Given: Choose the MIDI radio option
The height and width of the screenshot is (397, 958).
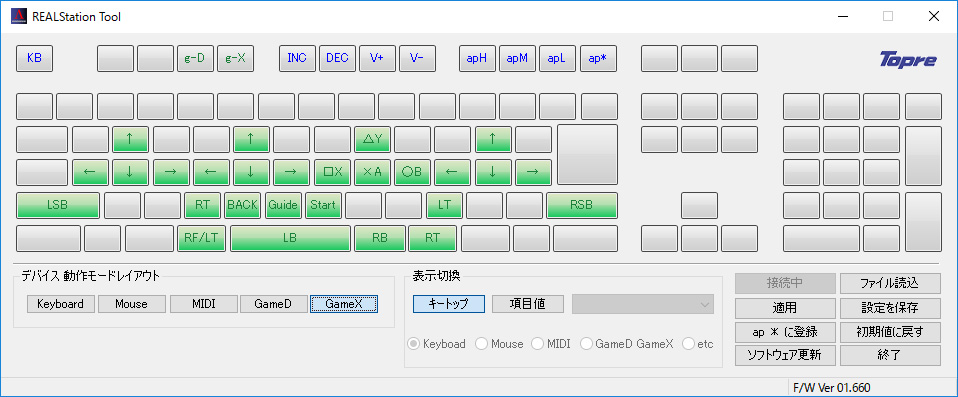Looking at the screenshot, I should click(551, 344).
